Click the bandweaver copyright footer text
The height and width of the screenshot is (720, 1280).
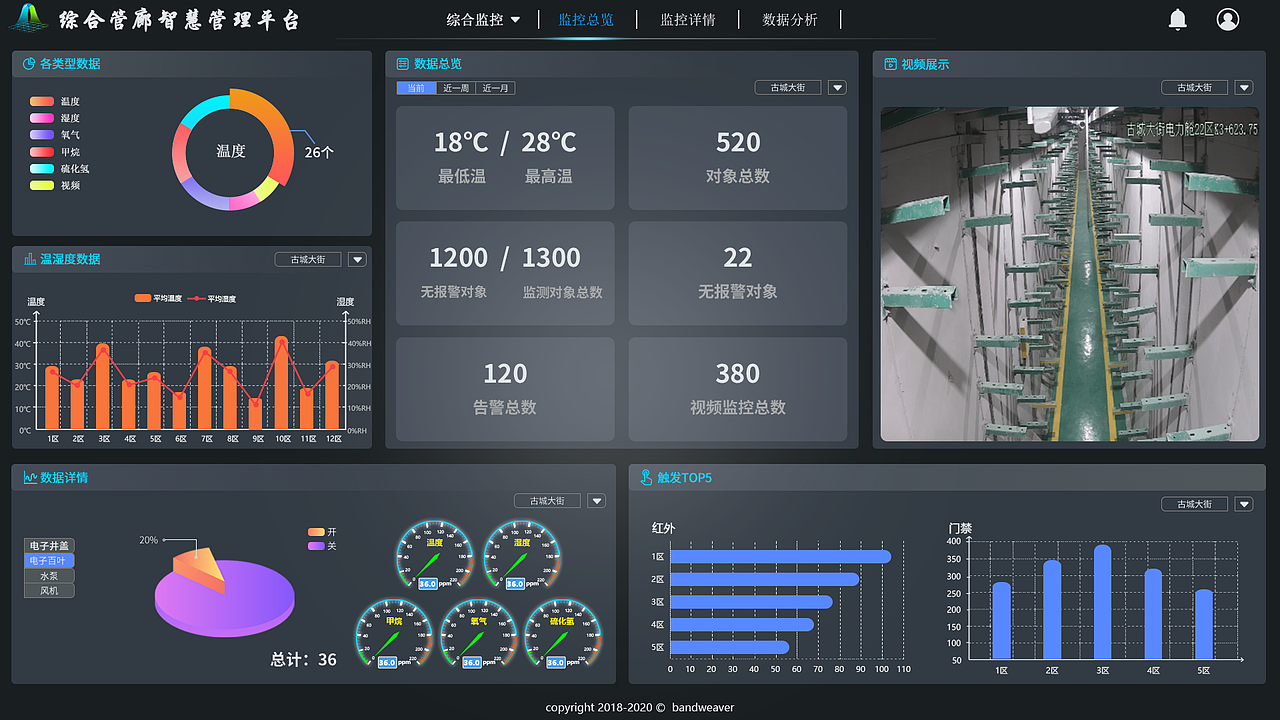640,707
